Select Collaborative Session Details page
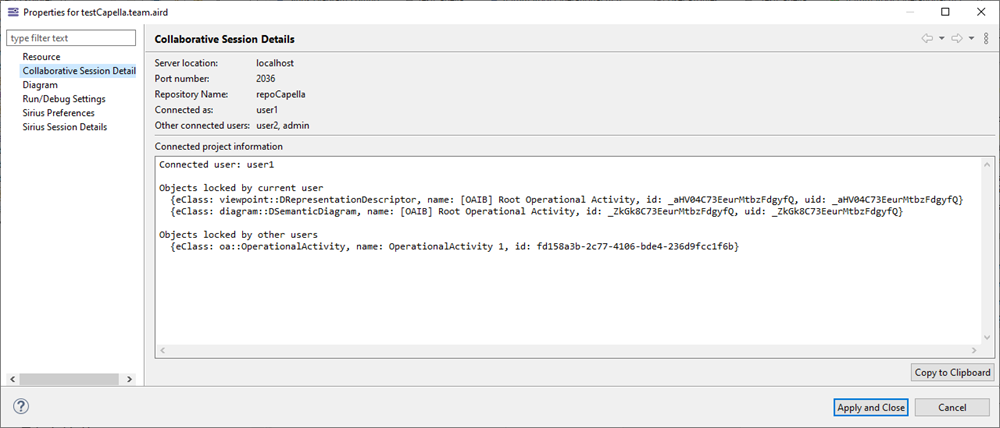The height and width of the screenshot is (428, 1000). (x=78, y=71)
